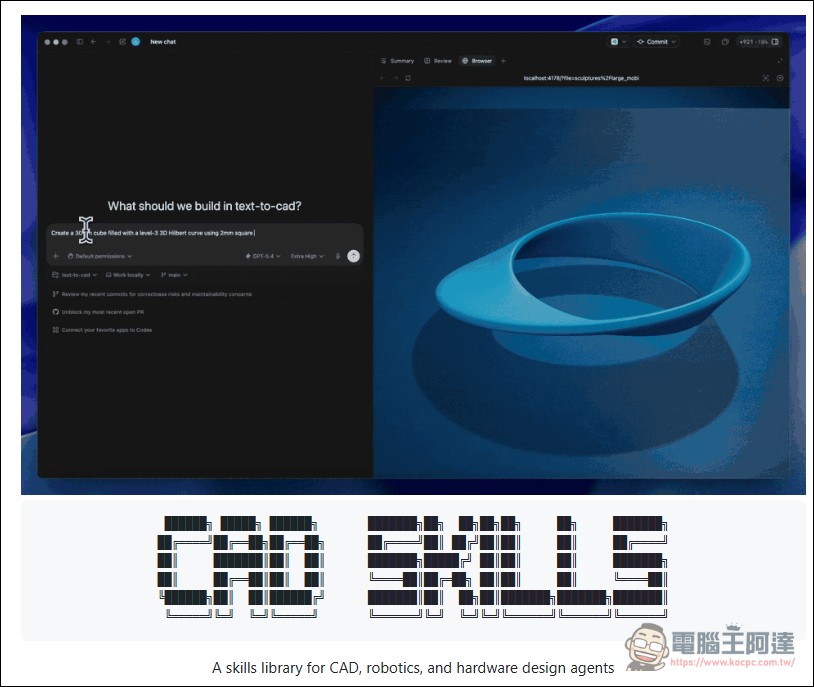The image size is (814, 687).
Task: Click the What should we build heading
Action: pyautogui.click(x=205, y=206)
